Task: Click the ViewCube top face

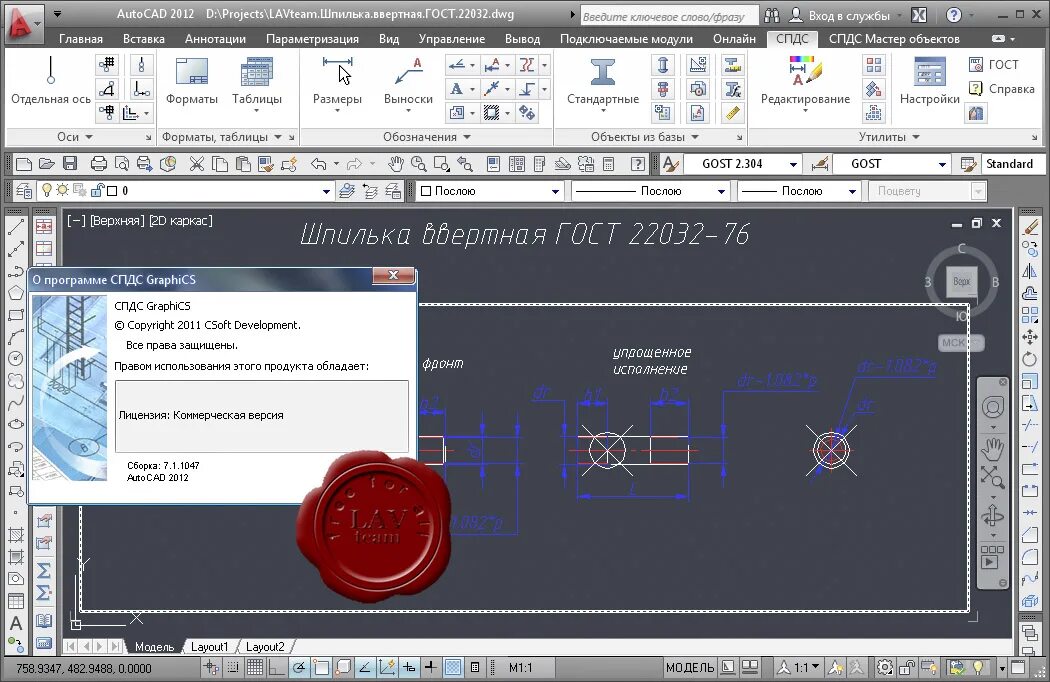Action: (962, 281)
